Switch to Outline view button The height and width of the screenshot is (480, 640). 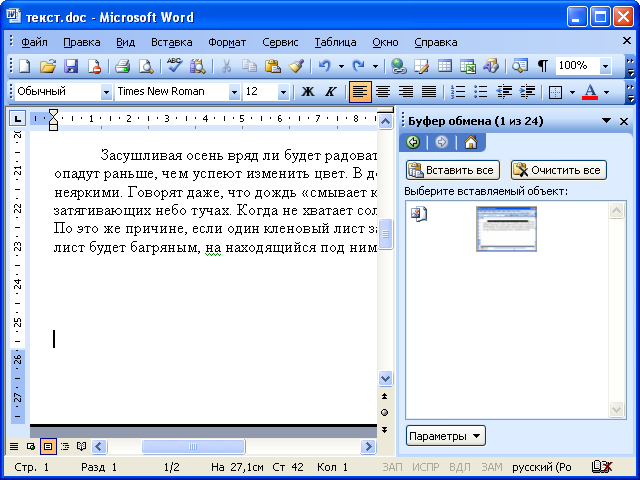tap(64, 446)
